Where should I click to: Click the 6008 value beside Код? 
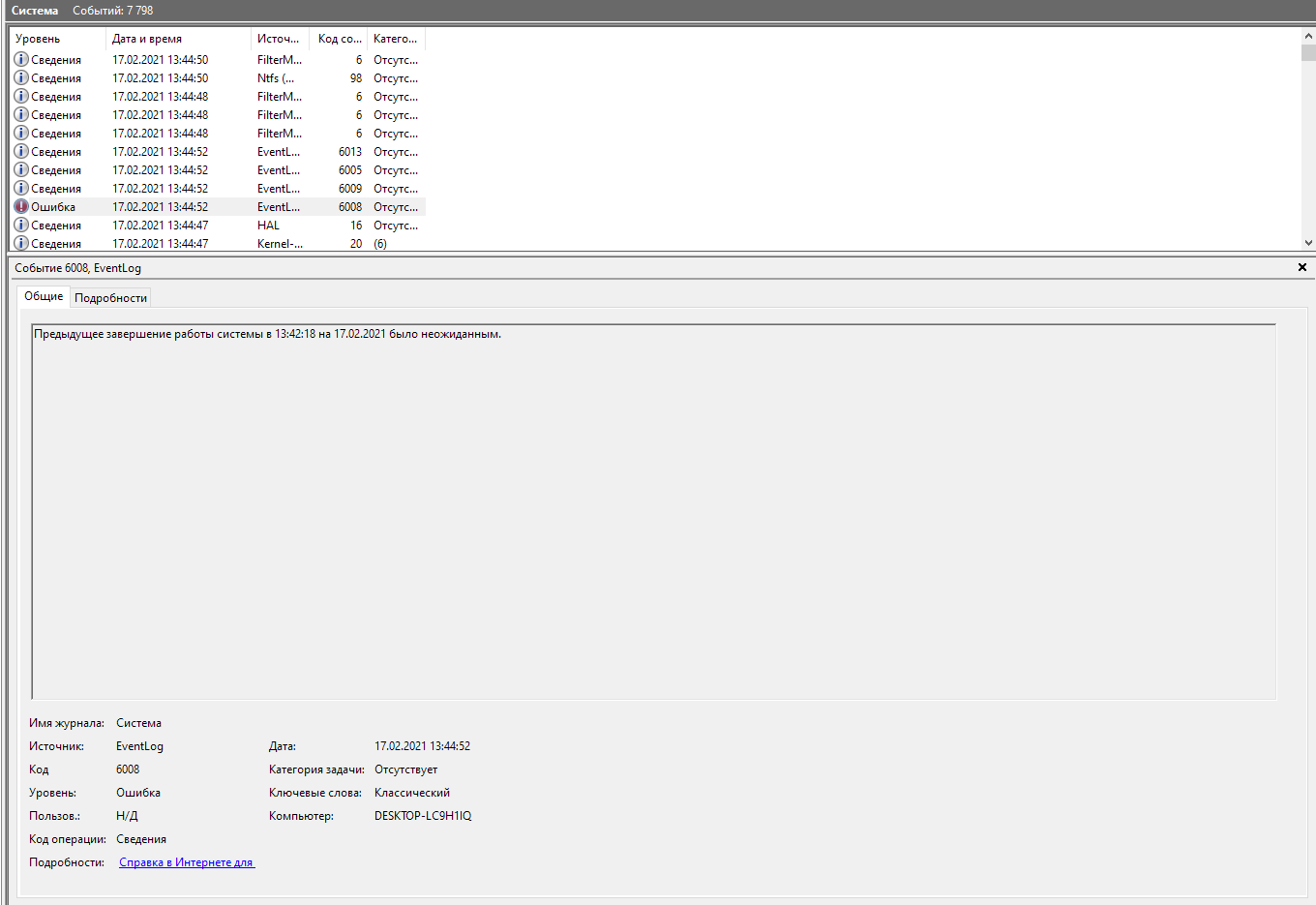point(128,769)
